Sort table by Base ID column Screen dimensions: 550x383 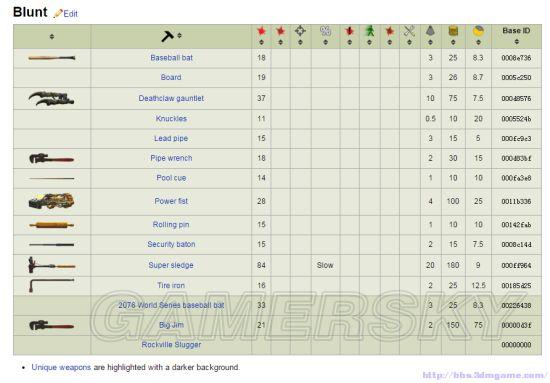[516, 42]
